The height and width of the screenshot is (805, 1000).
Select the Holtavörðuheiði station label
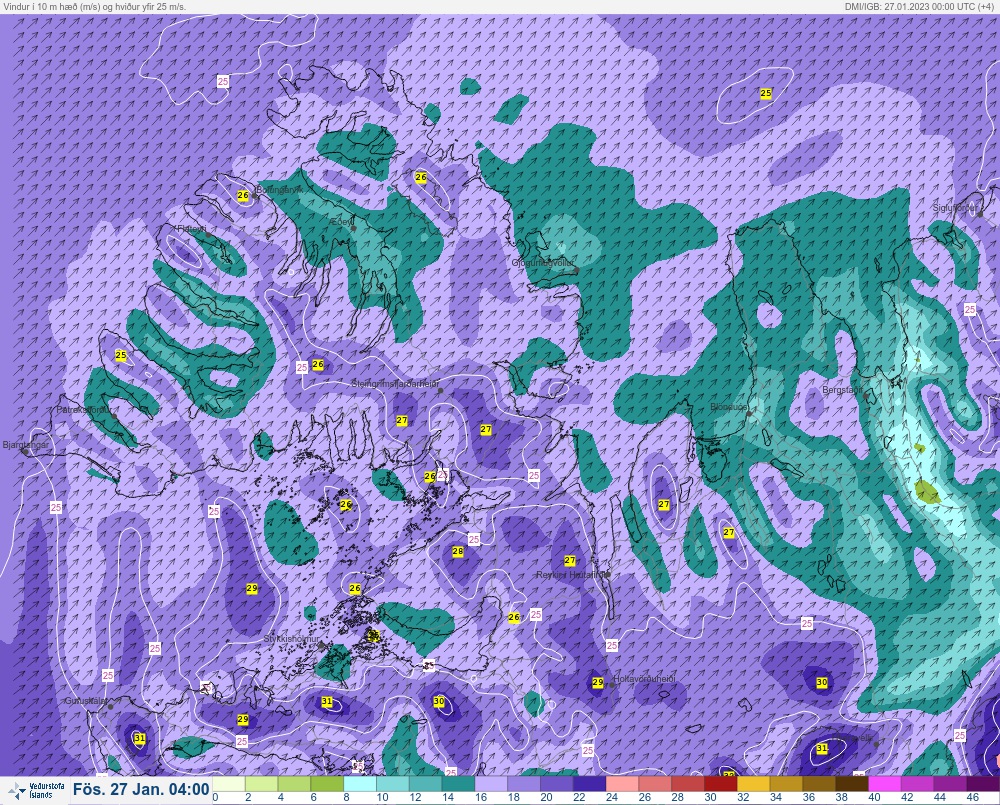pos(644,679)
